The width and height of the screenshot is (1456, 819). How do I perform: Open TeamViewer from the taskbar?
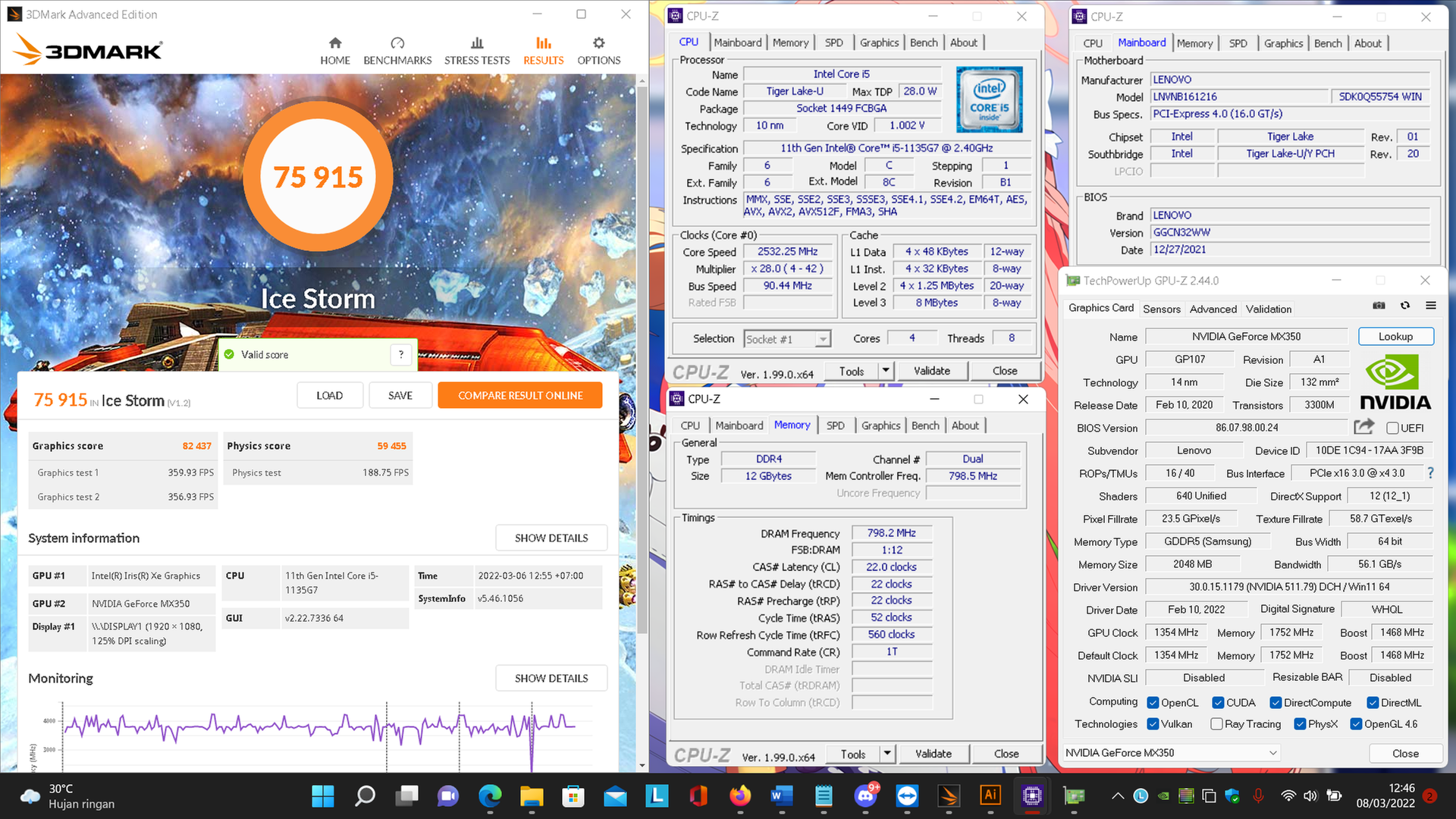coord(907,795)
